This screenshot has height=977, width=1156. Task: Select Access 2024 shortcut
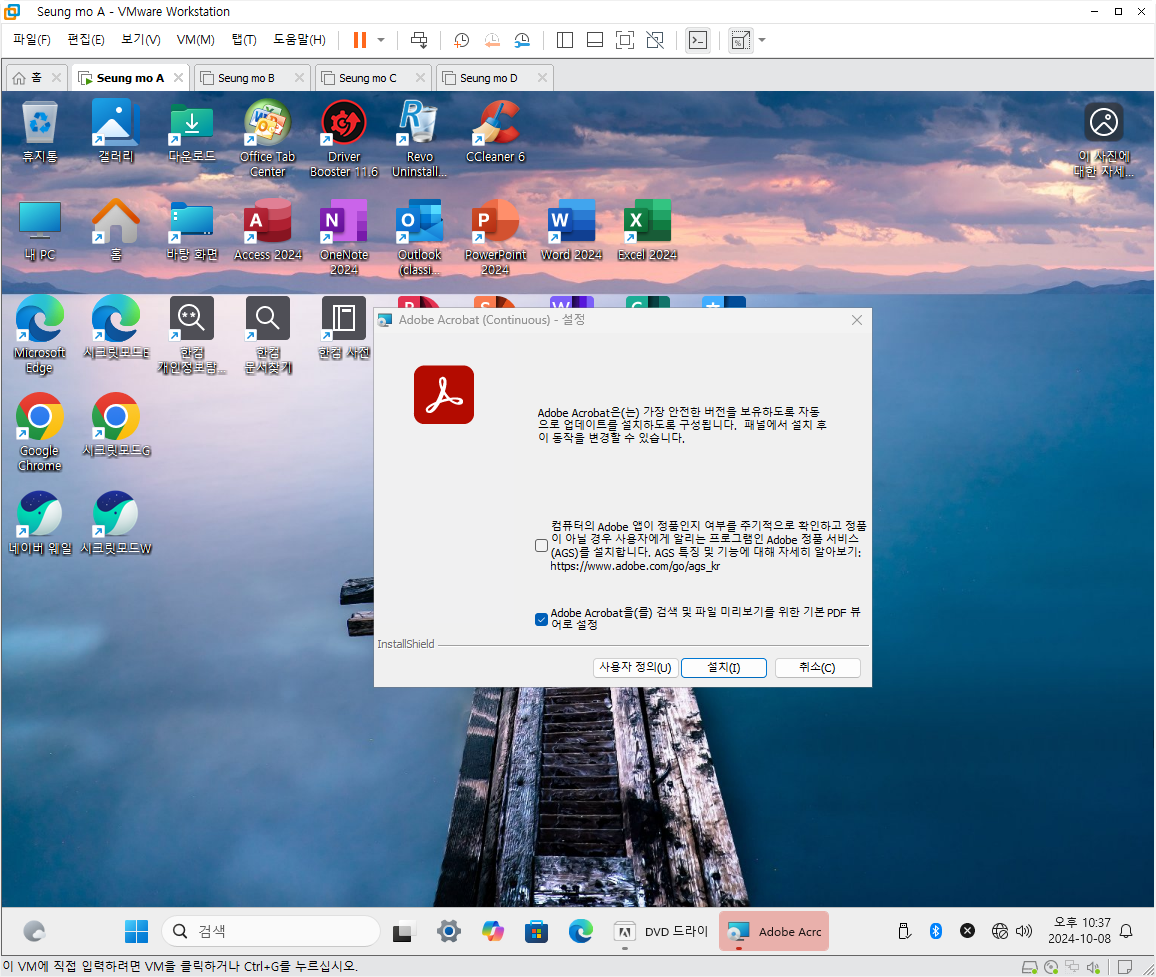(268, 230)
